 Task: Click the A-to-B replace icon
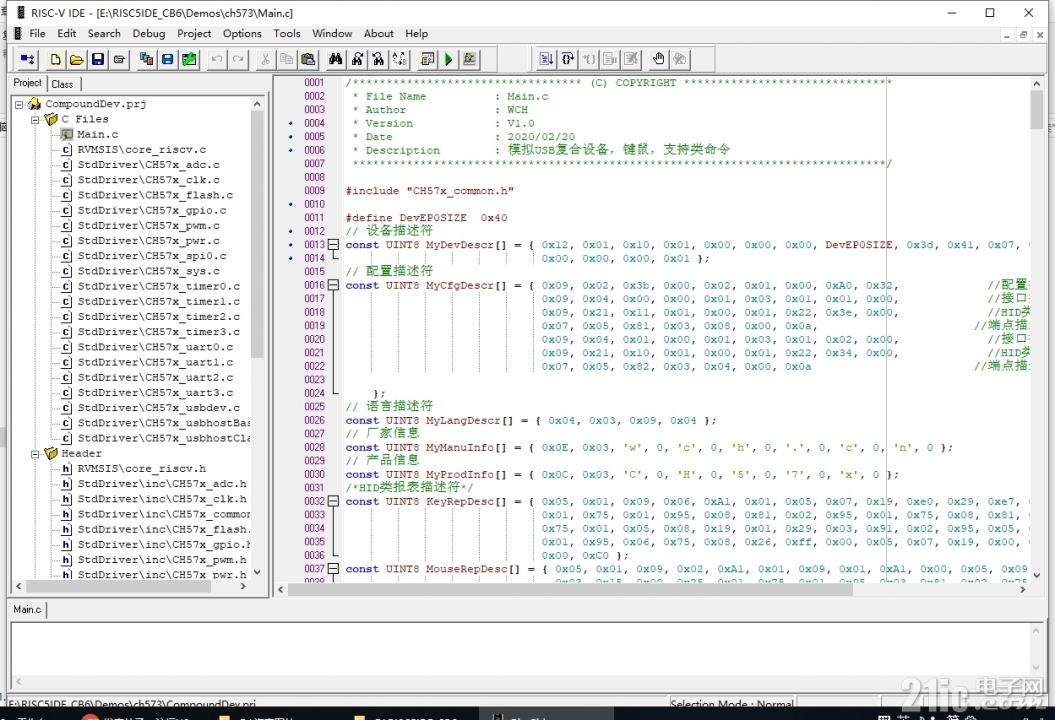(x=400, y=59)
